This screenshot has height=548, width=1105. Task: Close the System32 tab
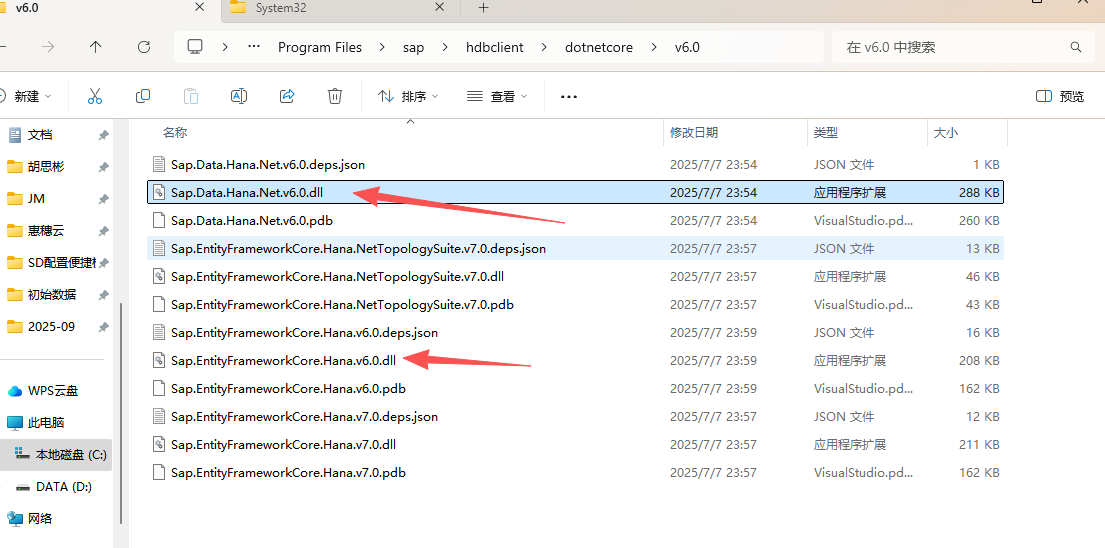point(440,7)
